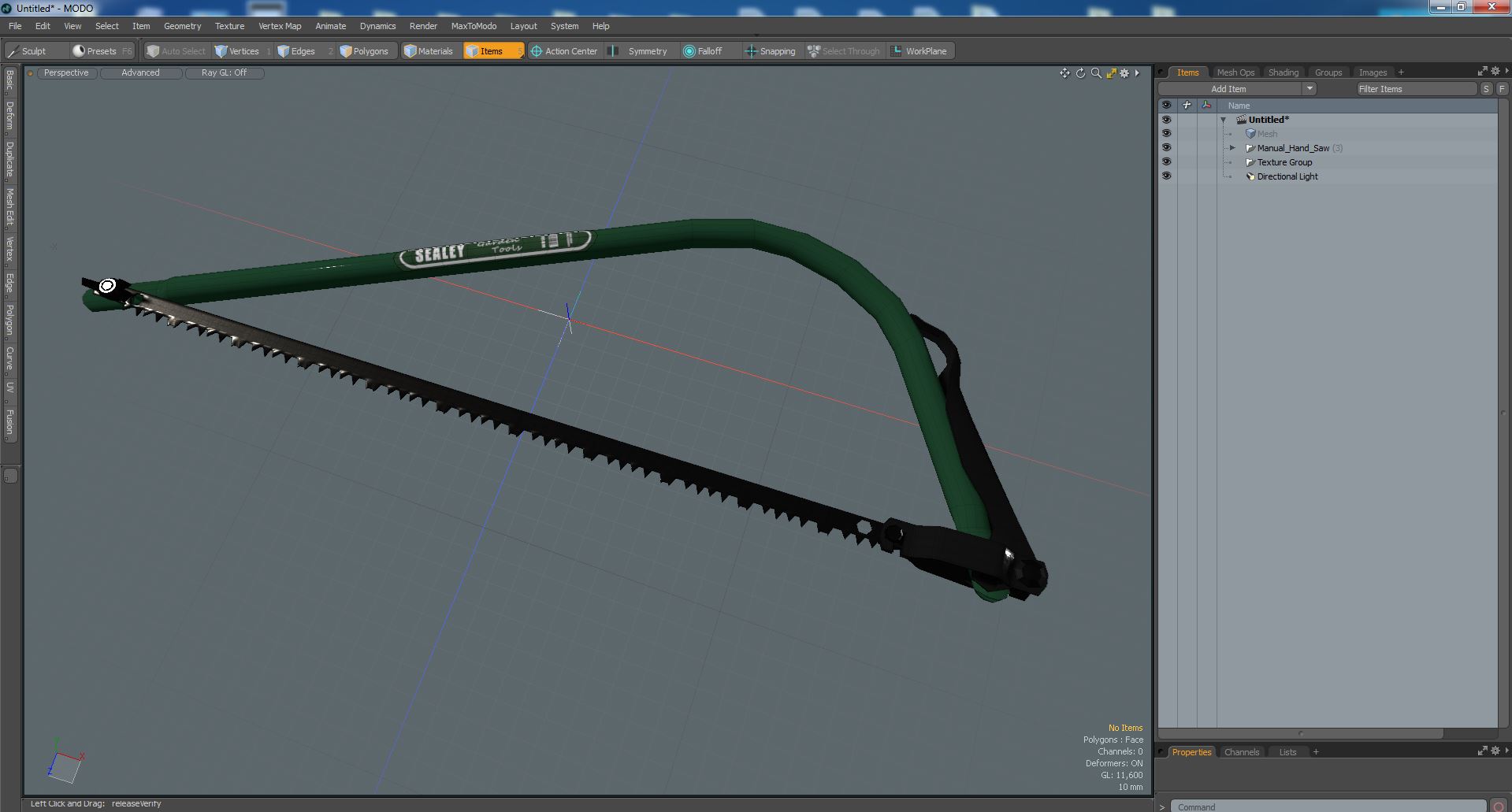This screenshot has width=1512, height=812.
Task: Switch to Vertices selection mode
Action: click(x=243, y=51)
